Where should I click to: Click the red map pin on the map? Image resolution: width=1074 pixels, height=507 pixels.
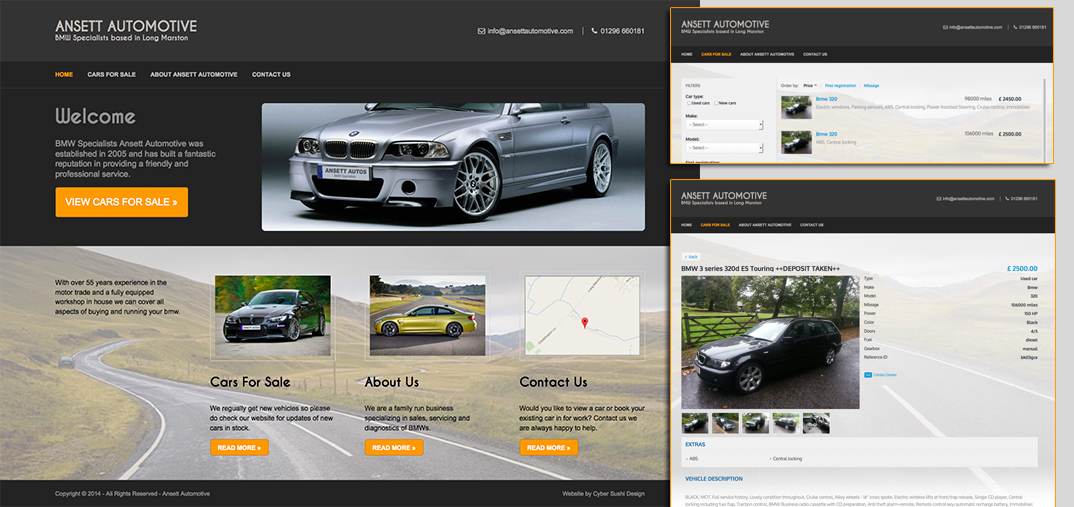(x=584, y=322)
